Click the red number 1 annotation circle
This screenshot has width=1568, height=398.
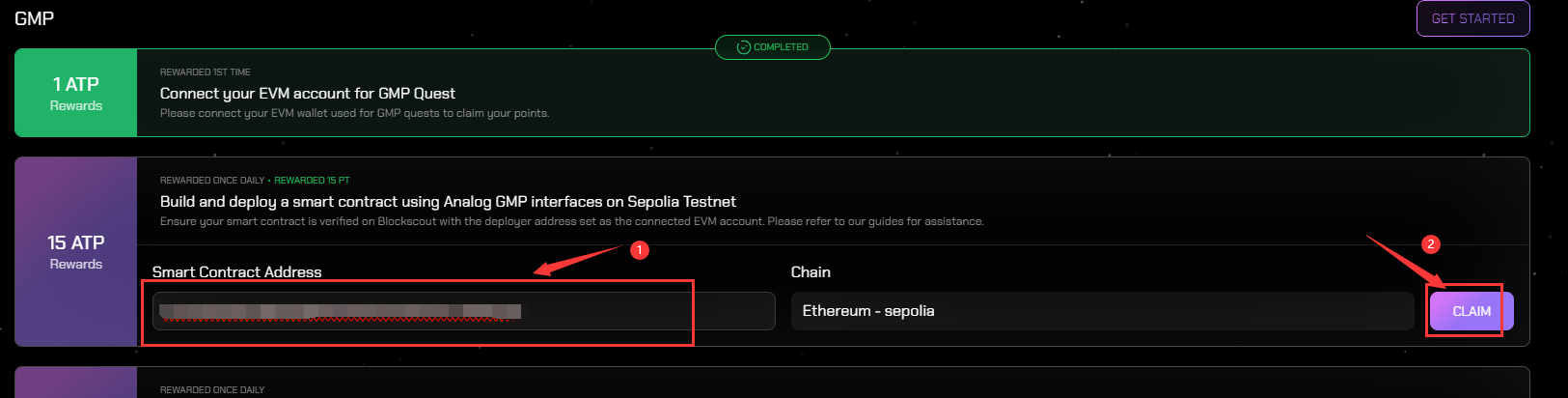(639, 250)
